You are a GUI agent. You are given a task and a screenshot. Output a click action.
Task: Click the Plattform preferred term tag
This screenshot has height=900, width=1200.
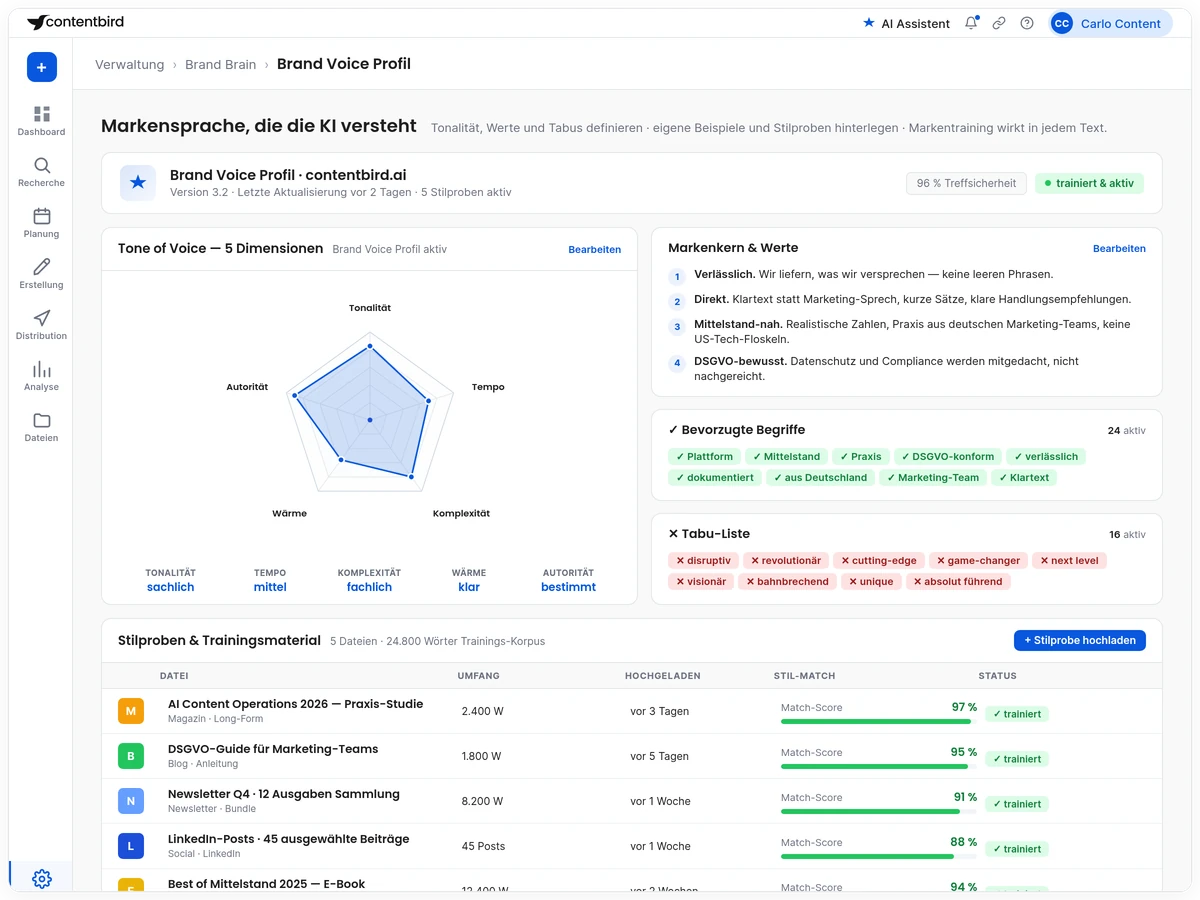pos(704,456)
